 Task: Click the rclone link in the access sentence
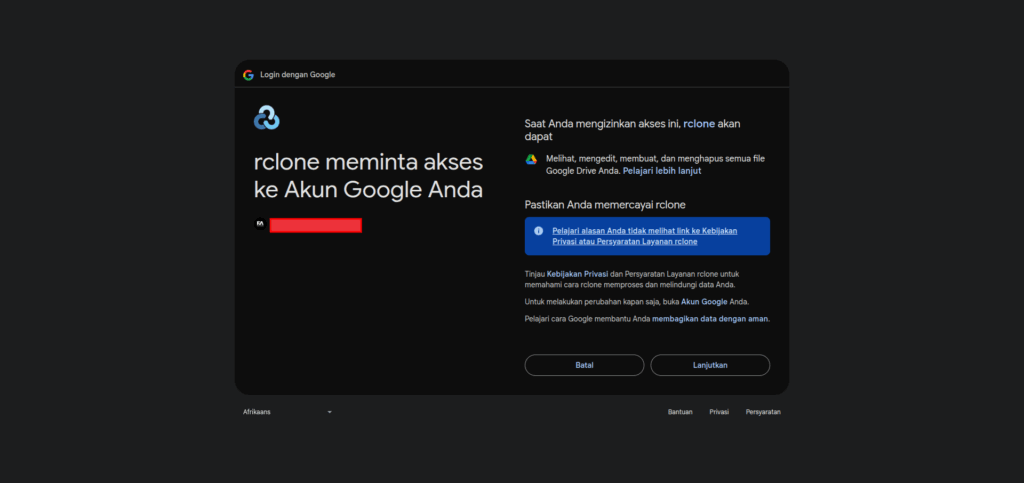[x=699, y=123]
